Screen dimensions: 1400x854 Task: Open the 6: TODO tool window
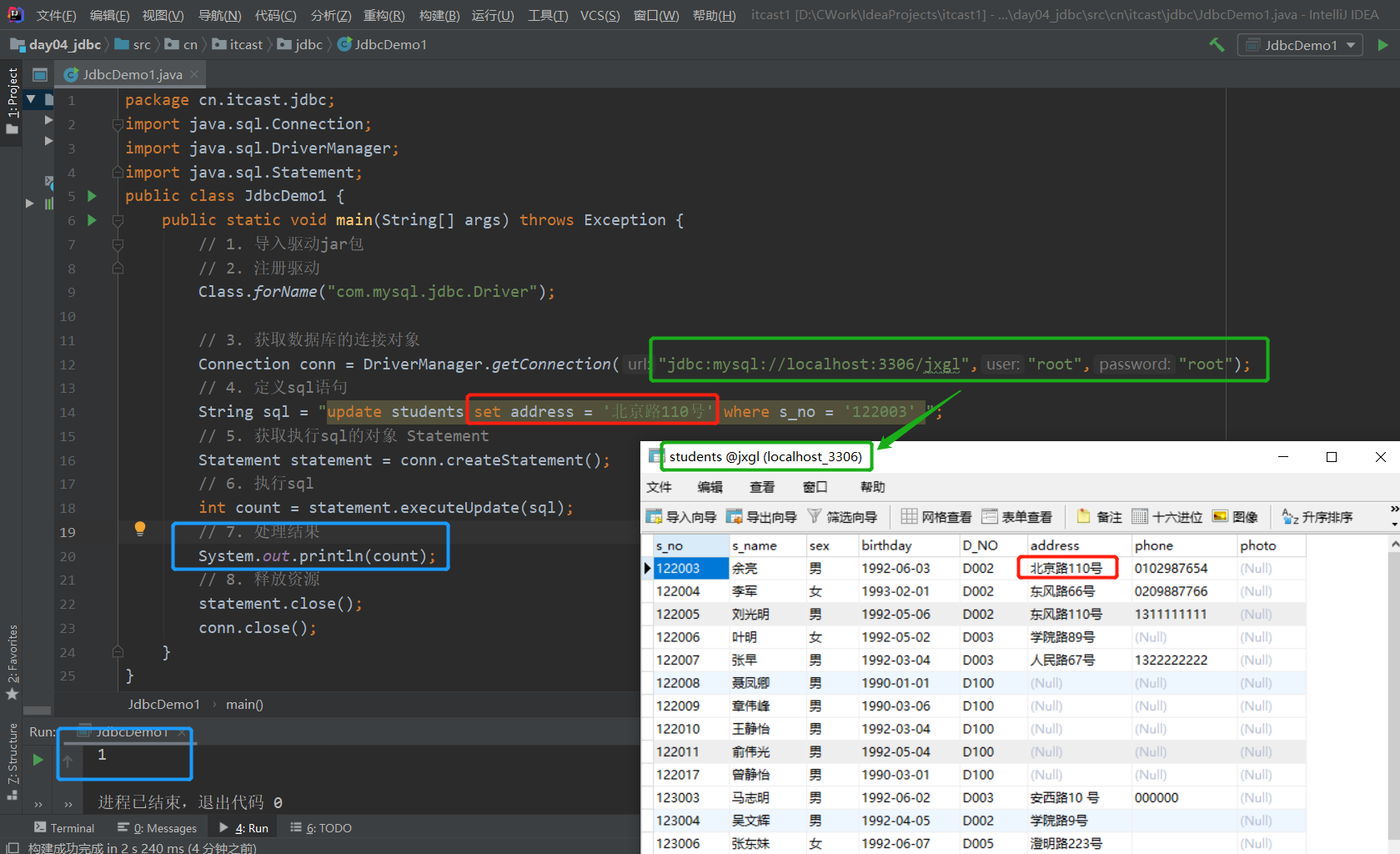point(320,828)
